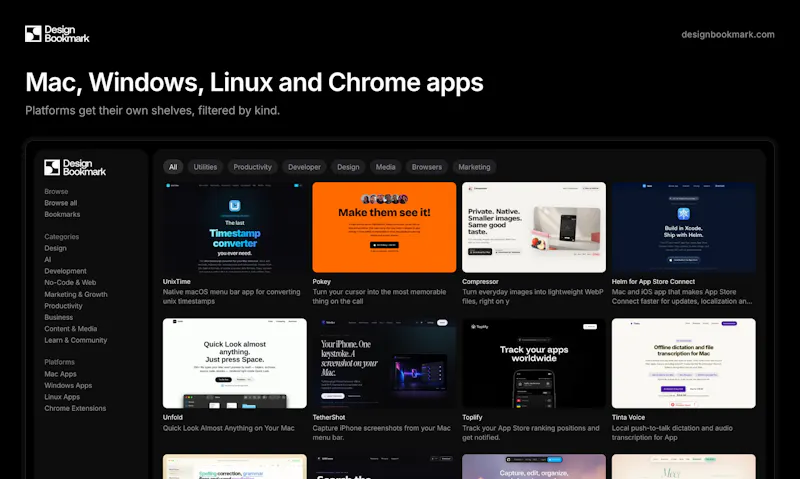The height and width of the screenshot is (479, 800).
Task: Click the Design Bookmark sidebar logo
Action: 75,167
